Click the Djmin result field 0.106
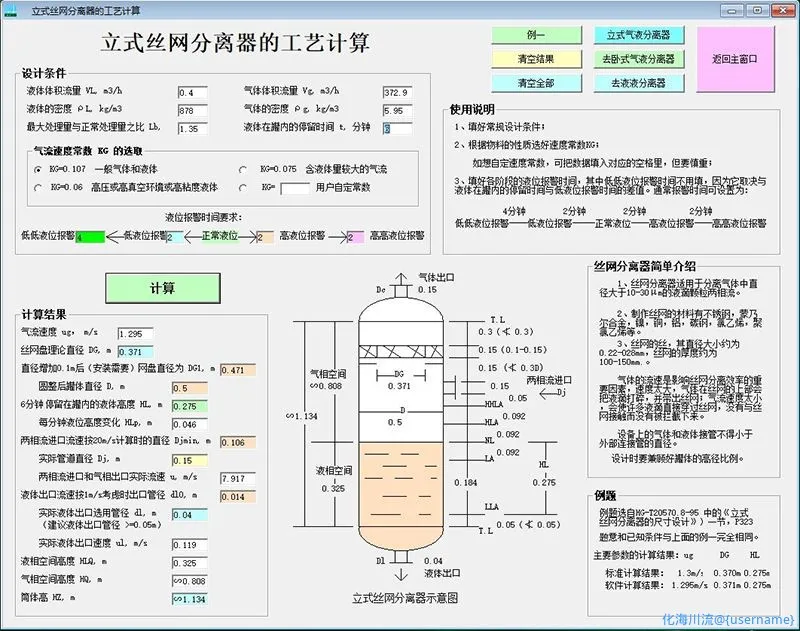Screen dimensions: 800x631 point(238,442)
